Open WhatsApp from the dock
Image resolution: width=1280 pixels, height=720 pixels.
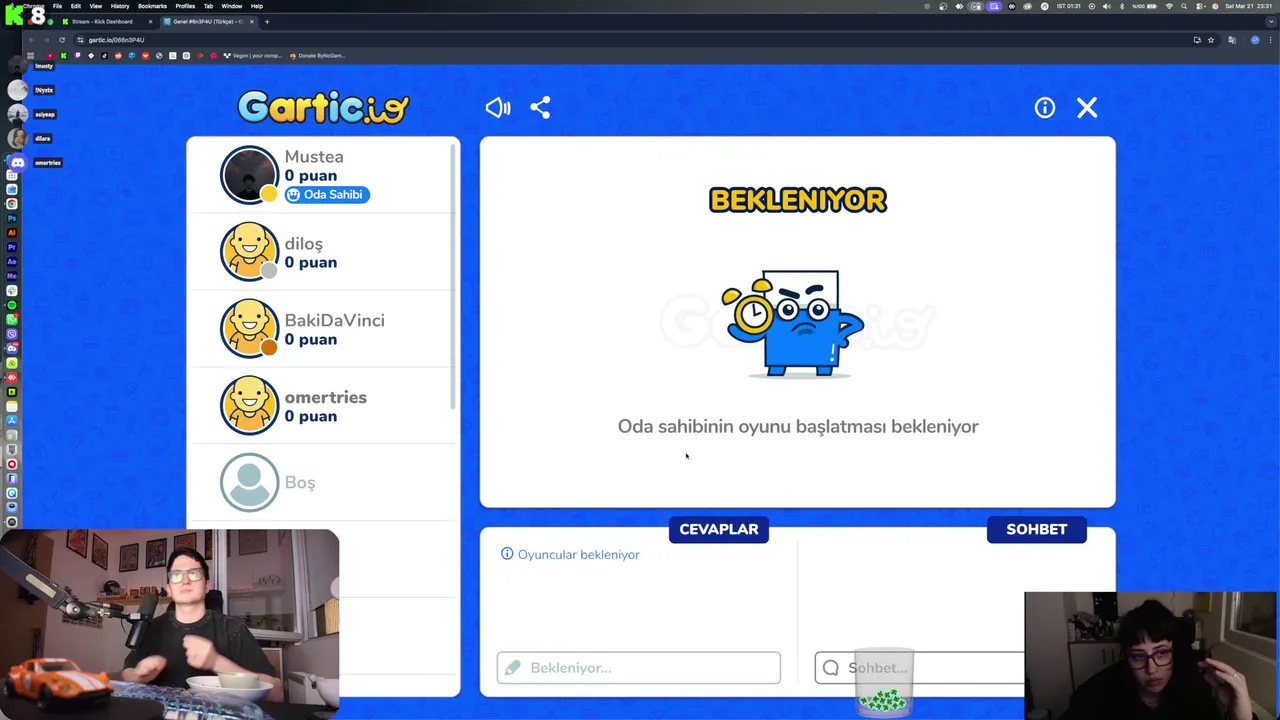[12, 319]
